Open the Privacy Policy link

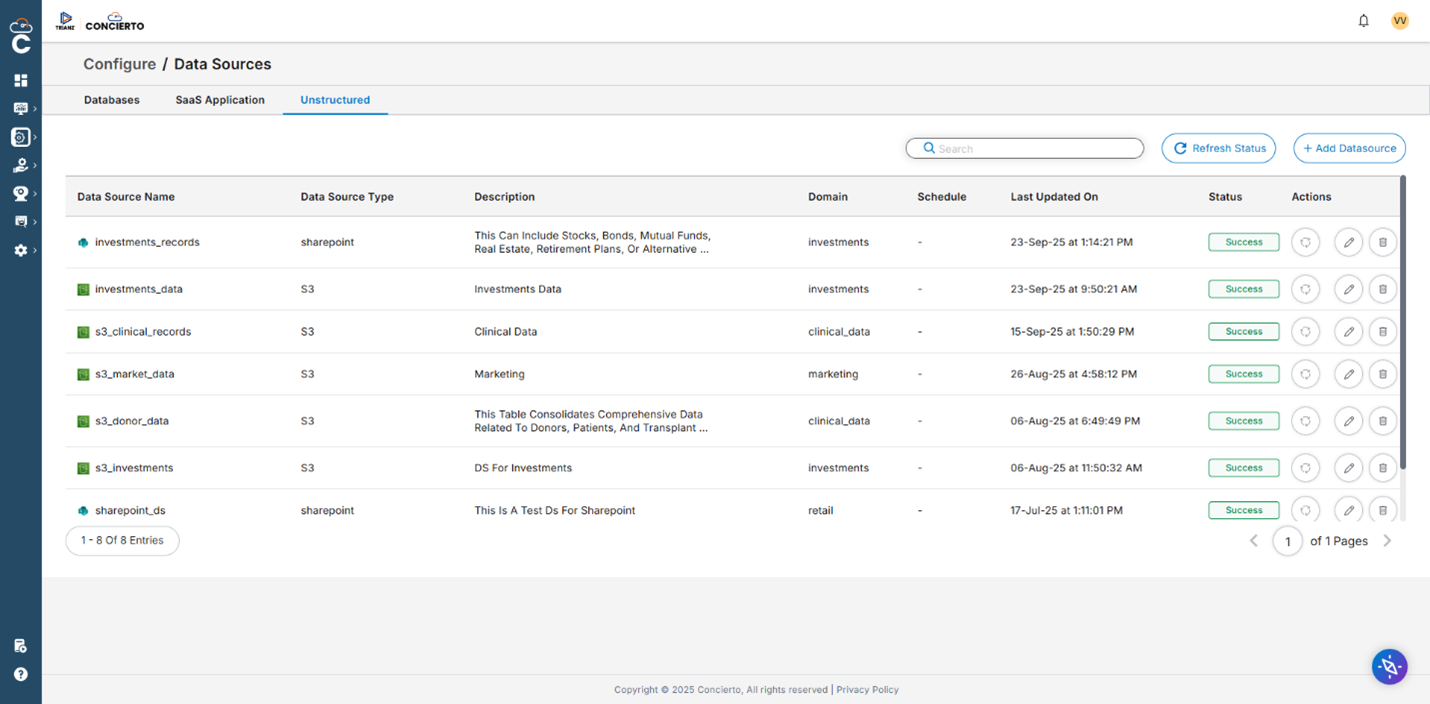tap(867, 689)
